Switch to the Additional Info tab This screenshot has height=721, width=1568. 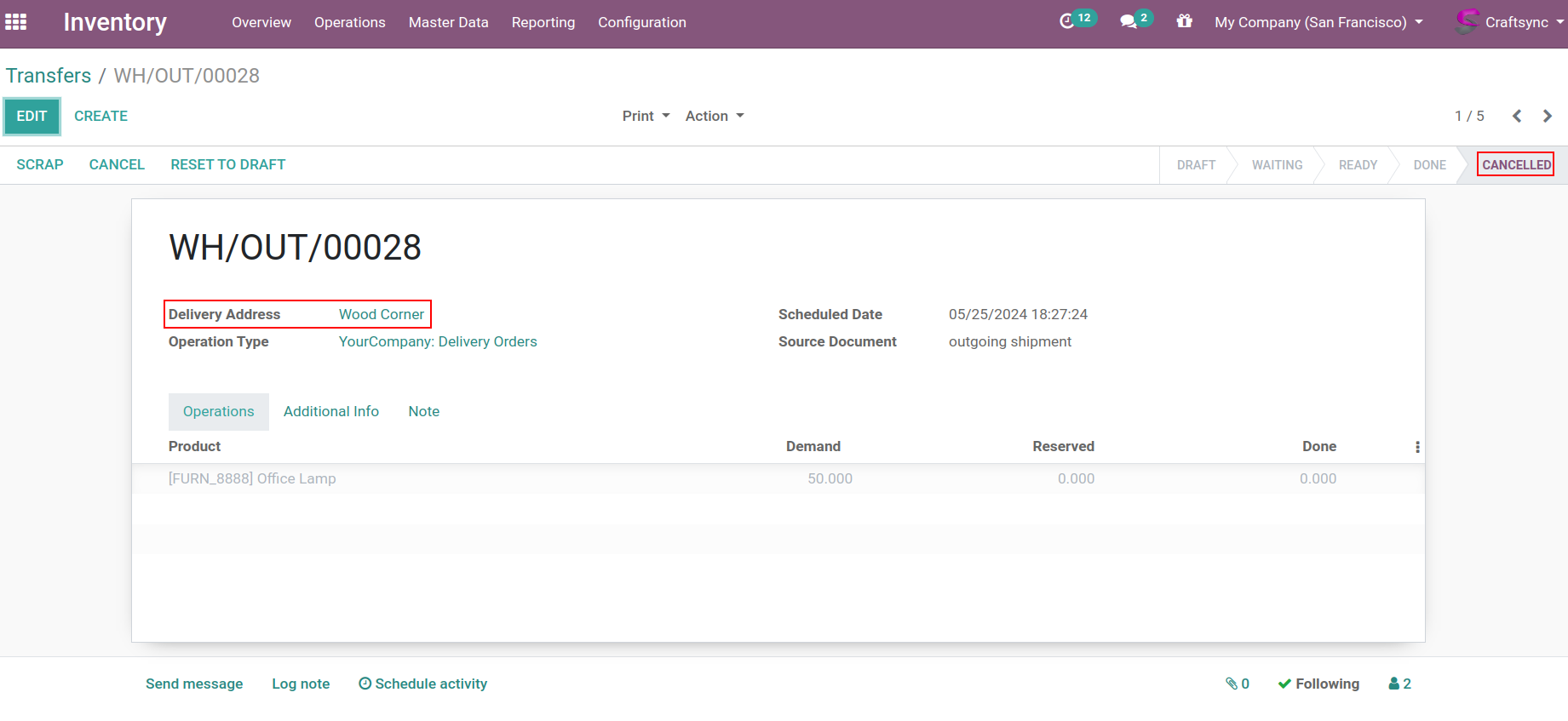coord(330,411)
